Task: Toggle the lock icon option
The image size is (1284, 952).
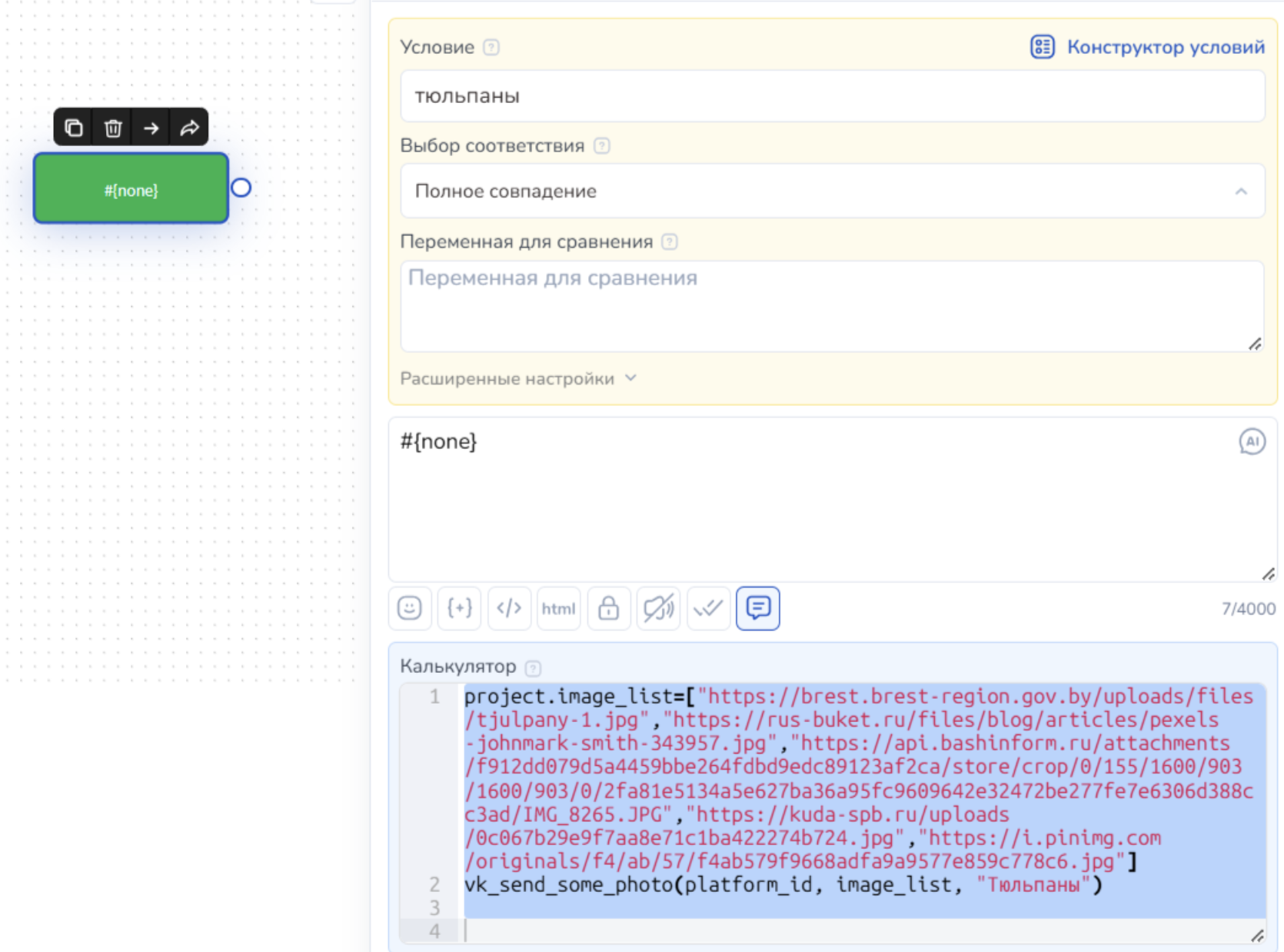Action: (608, 608)
